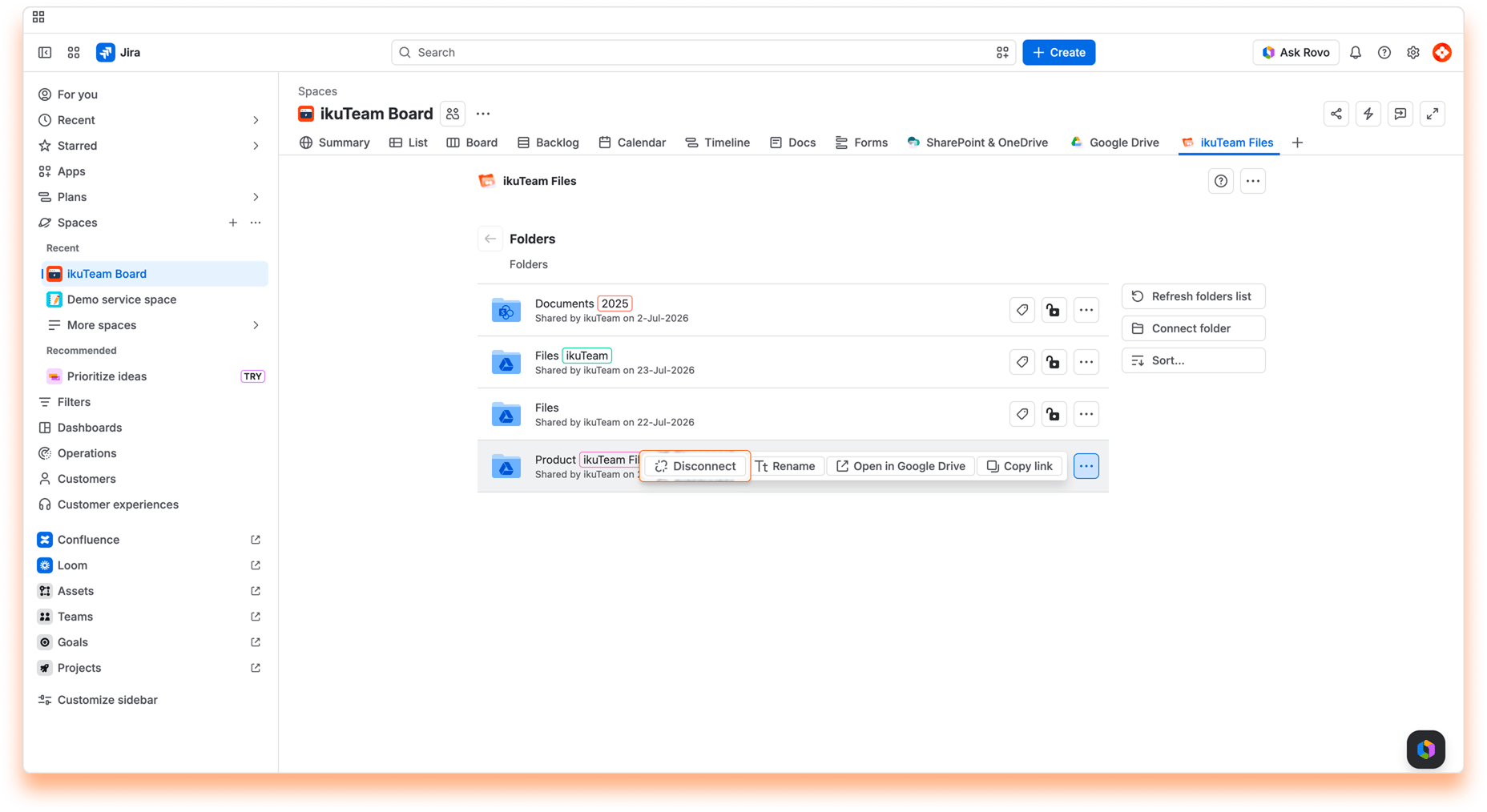
Task: Select Disconnect from the folder menu
Action: [x=695, y=466]
